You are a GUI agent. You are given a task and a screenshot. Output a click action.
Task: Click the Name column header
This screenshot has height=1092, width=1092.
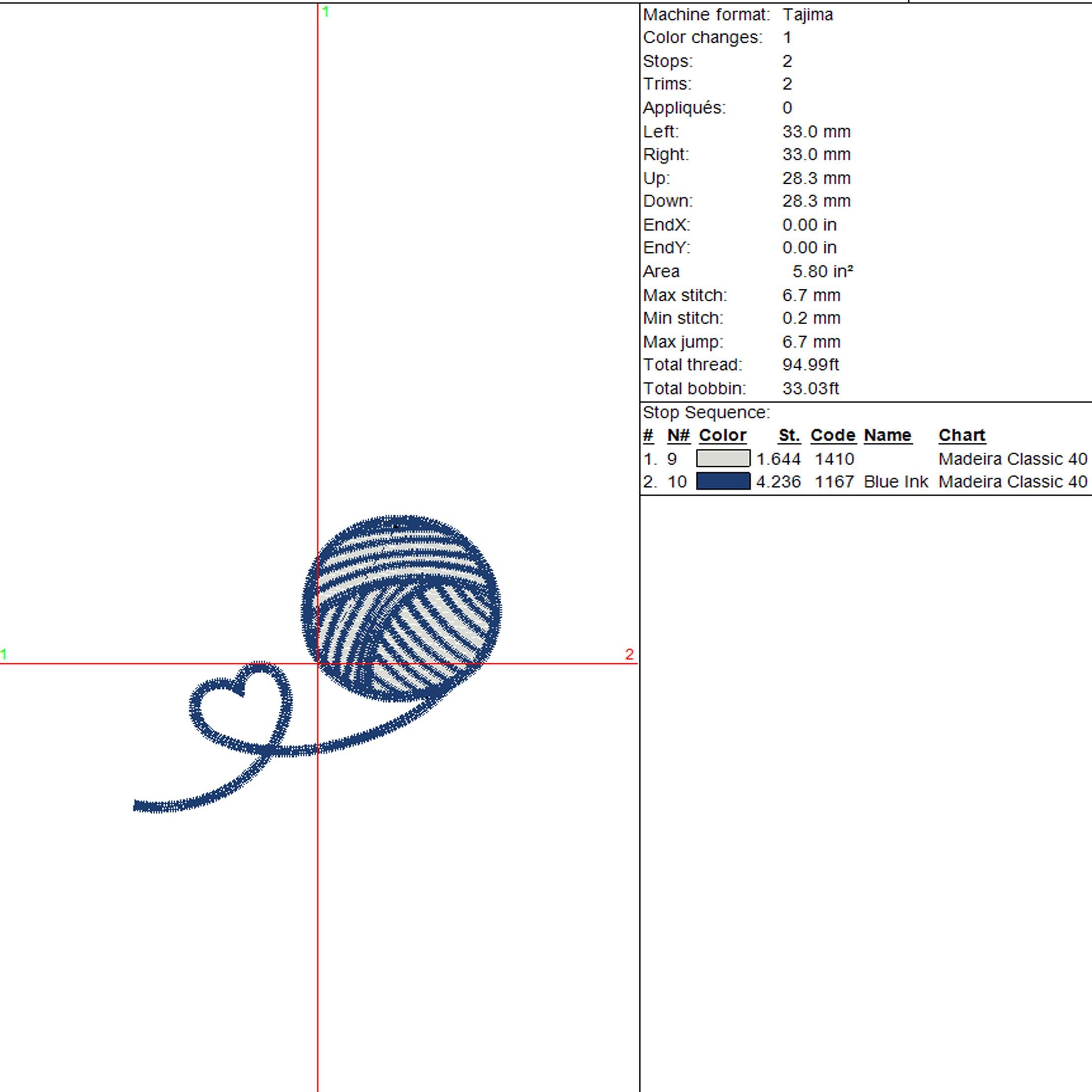point(887,435)
